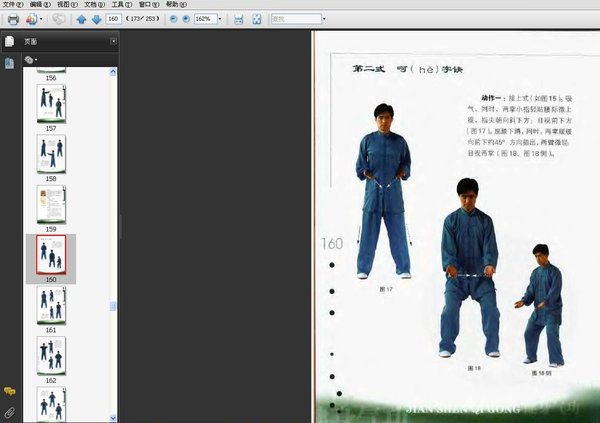Open the zoom level dropdown arrow

220,19
